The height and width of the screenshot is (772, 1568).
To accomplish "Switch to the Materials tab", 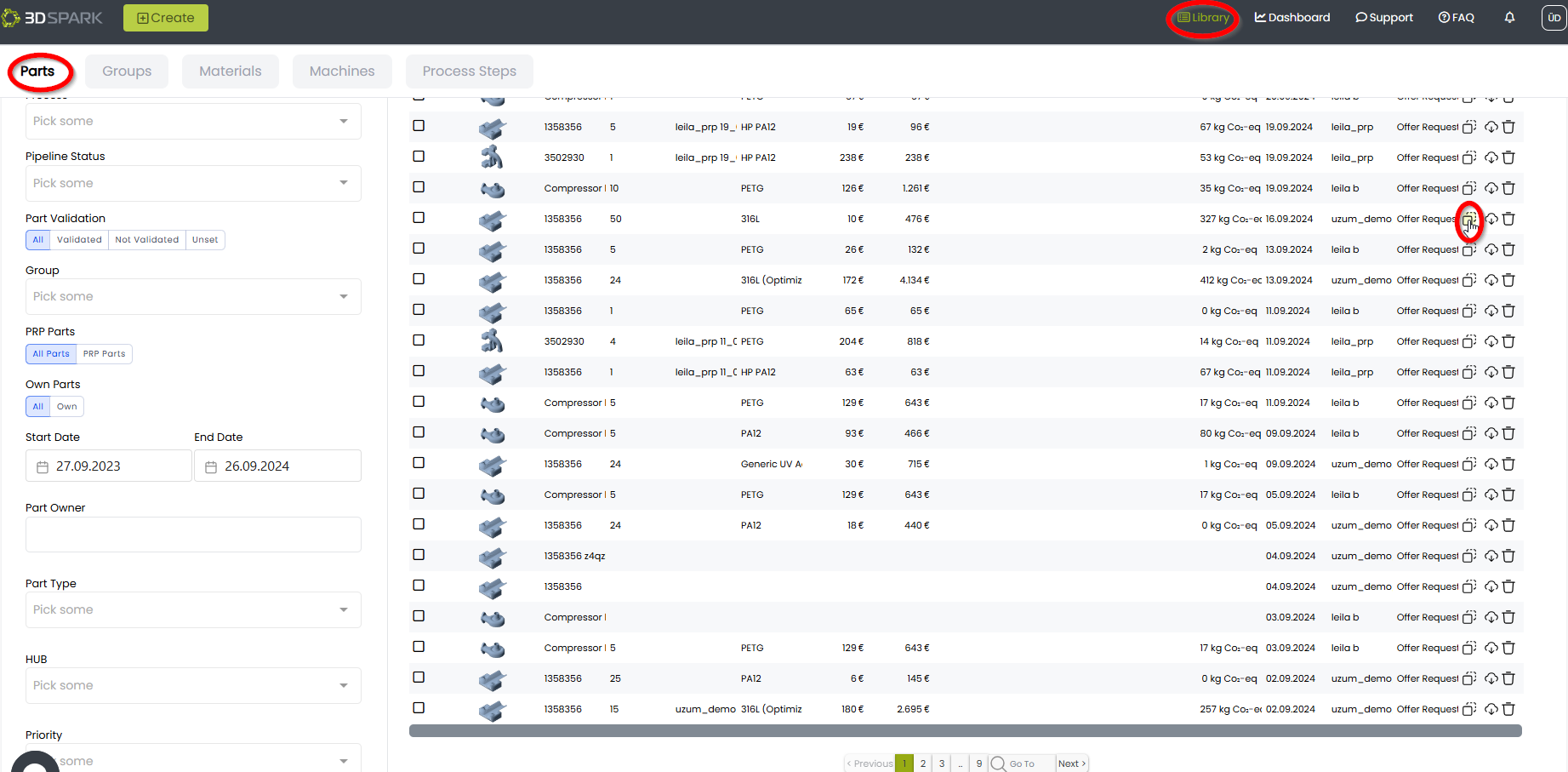I will click(x=230, y=71).
